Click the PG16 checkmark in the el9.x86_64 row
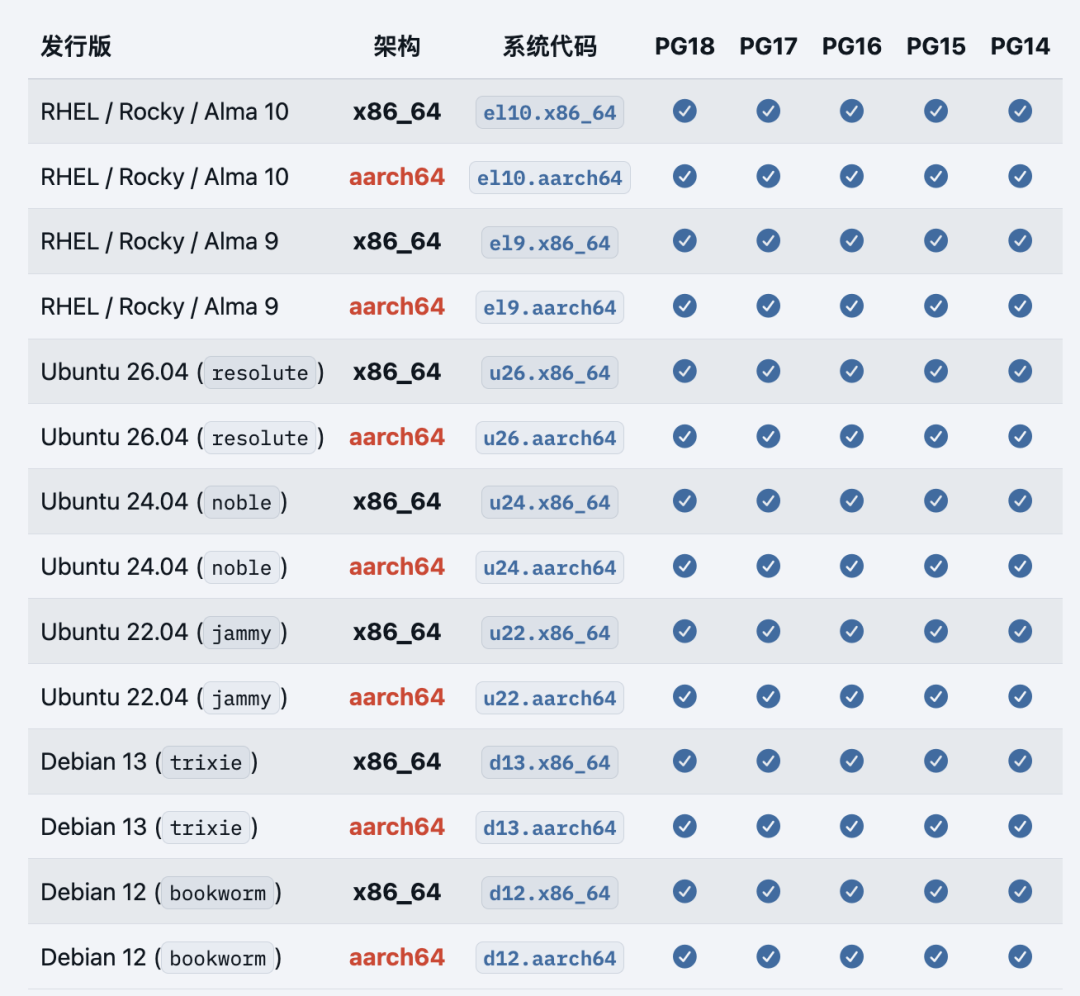This screenshot has width=1080, height=996. click(852, 241)
